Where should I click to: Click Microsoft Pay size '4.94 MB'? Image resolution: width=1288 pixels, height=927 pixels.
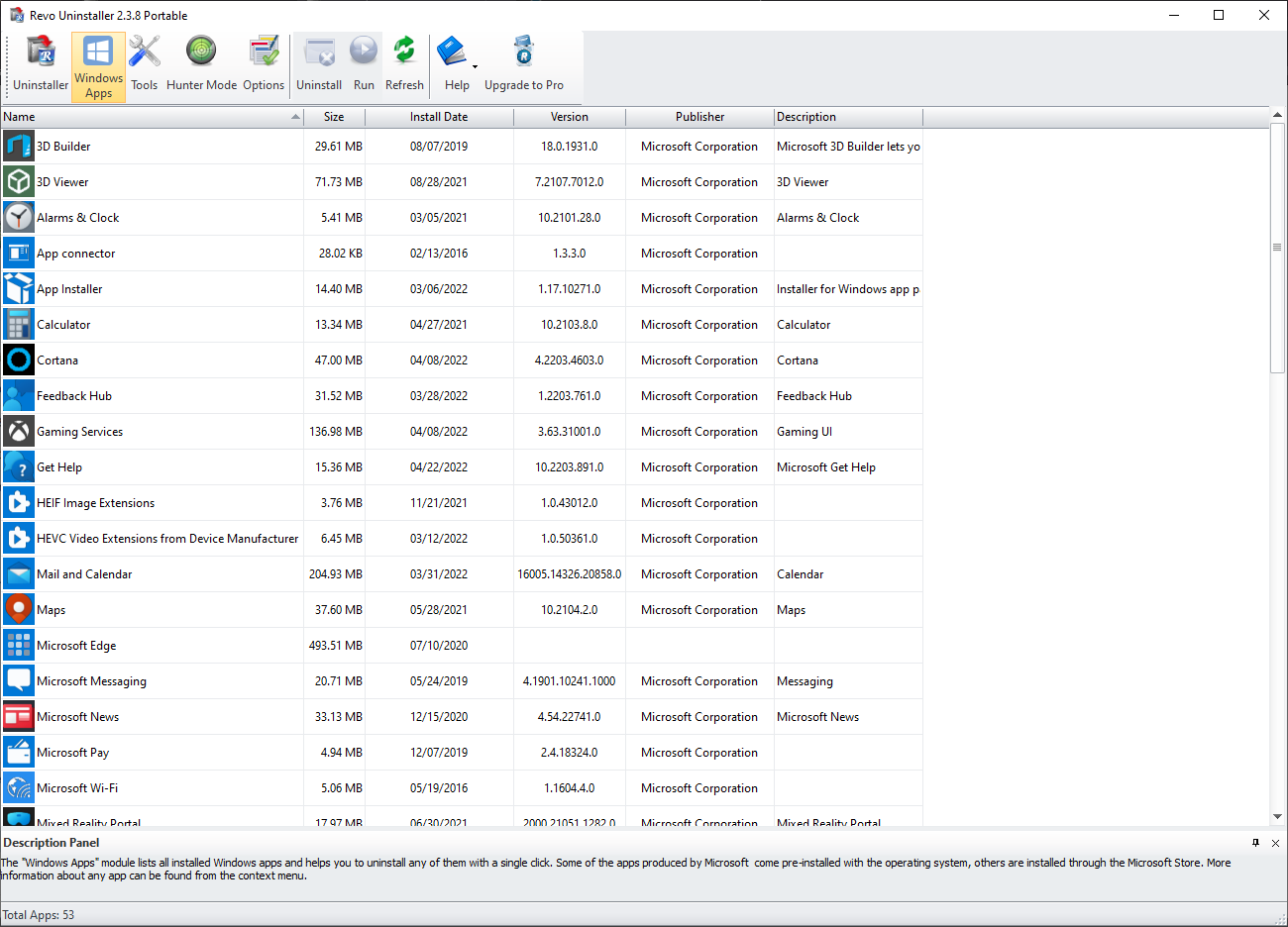point(341,753)
